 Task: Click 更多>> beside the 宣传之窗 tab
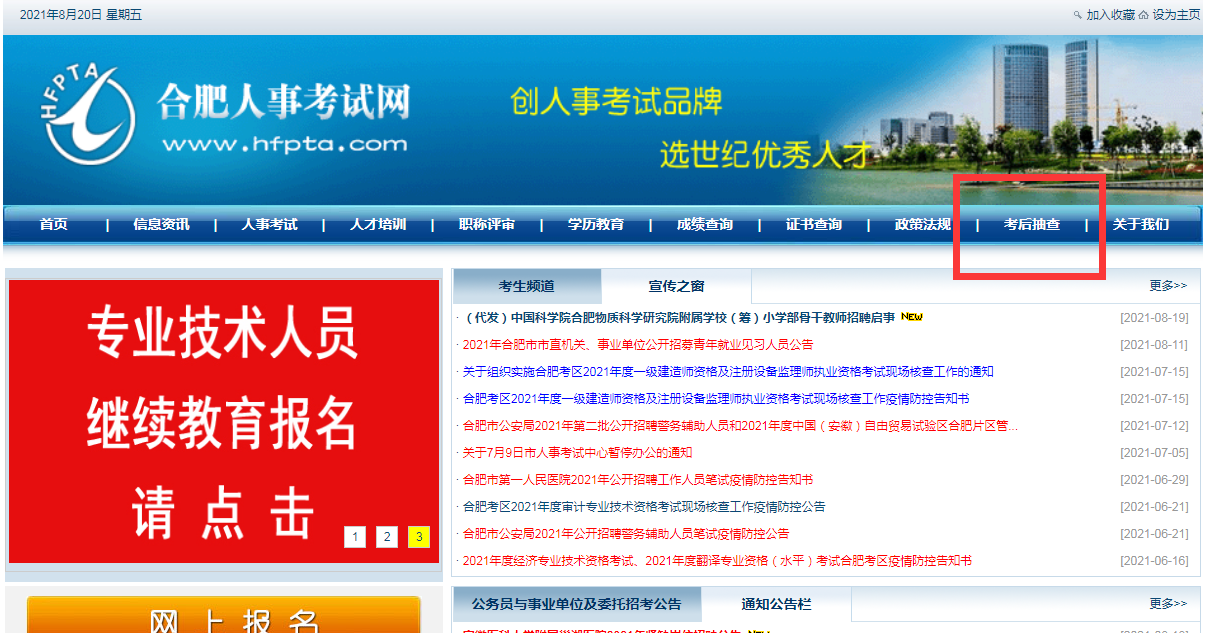pos(1167,286)
